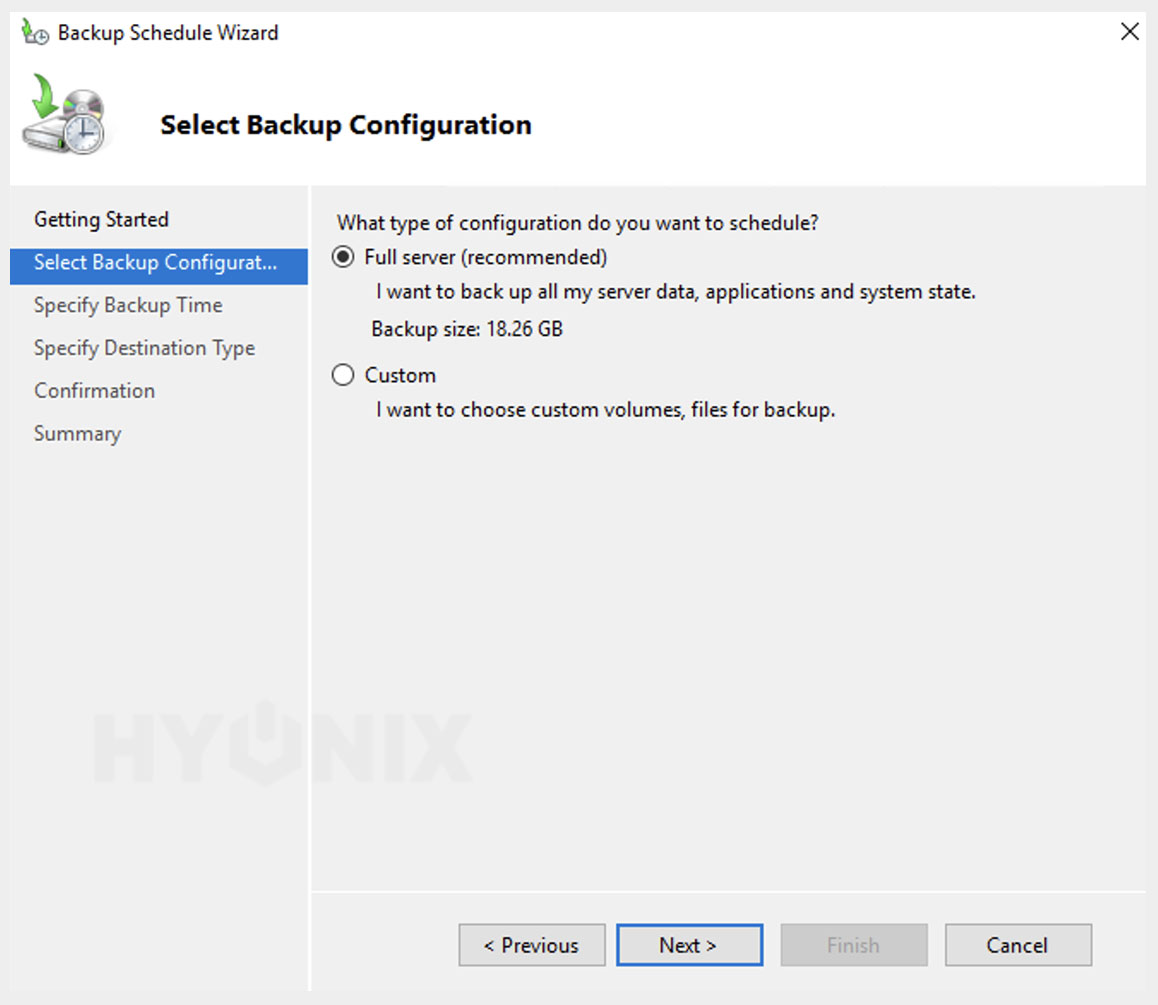This screenshot has height=1005, width=1158.
Task: Cancel the backup schedule wizard
Action: pos(1017,945)
